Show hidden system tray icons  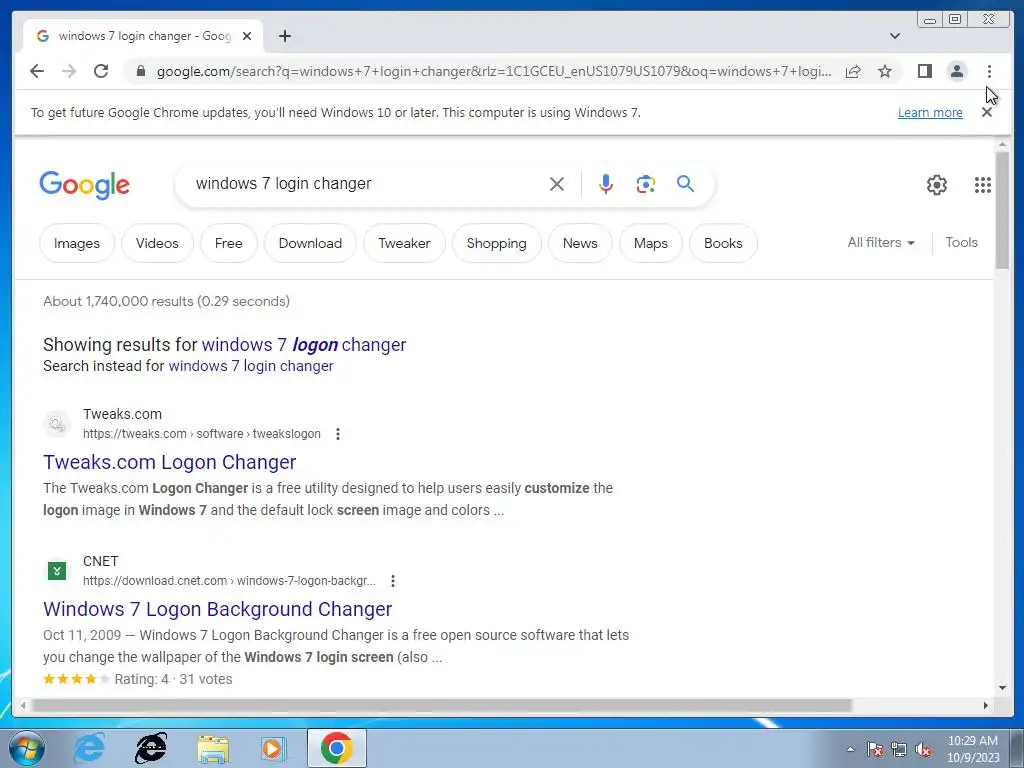(x=850, y=749)
